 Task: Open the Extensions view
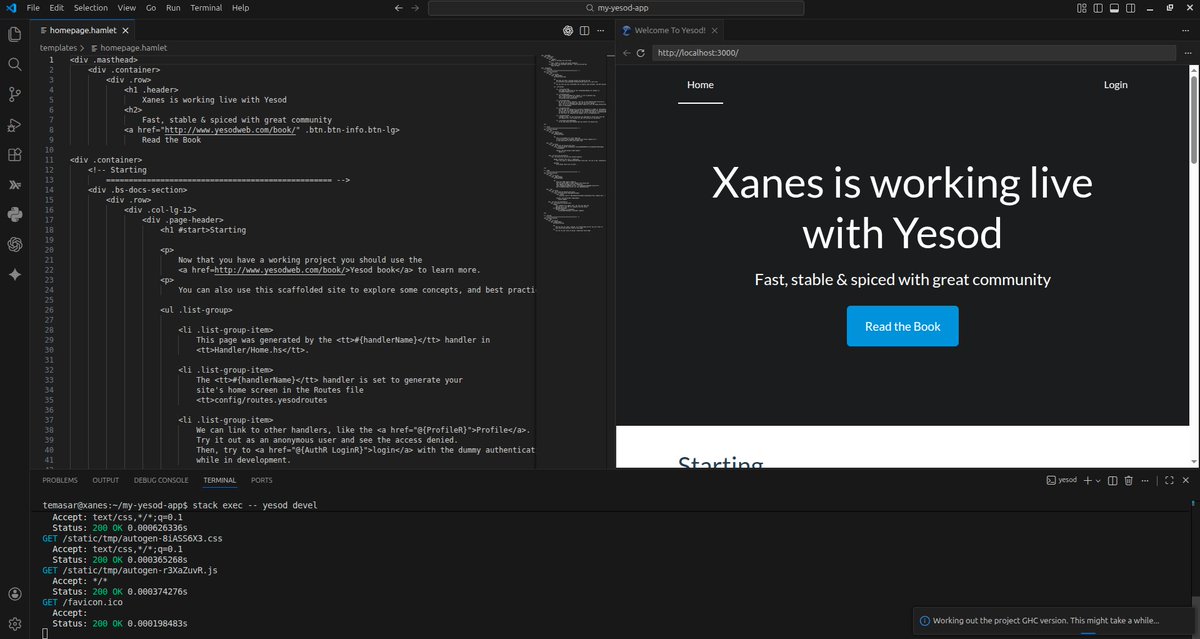click(14, 155)
